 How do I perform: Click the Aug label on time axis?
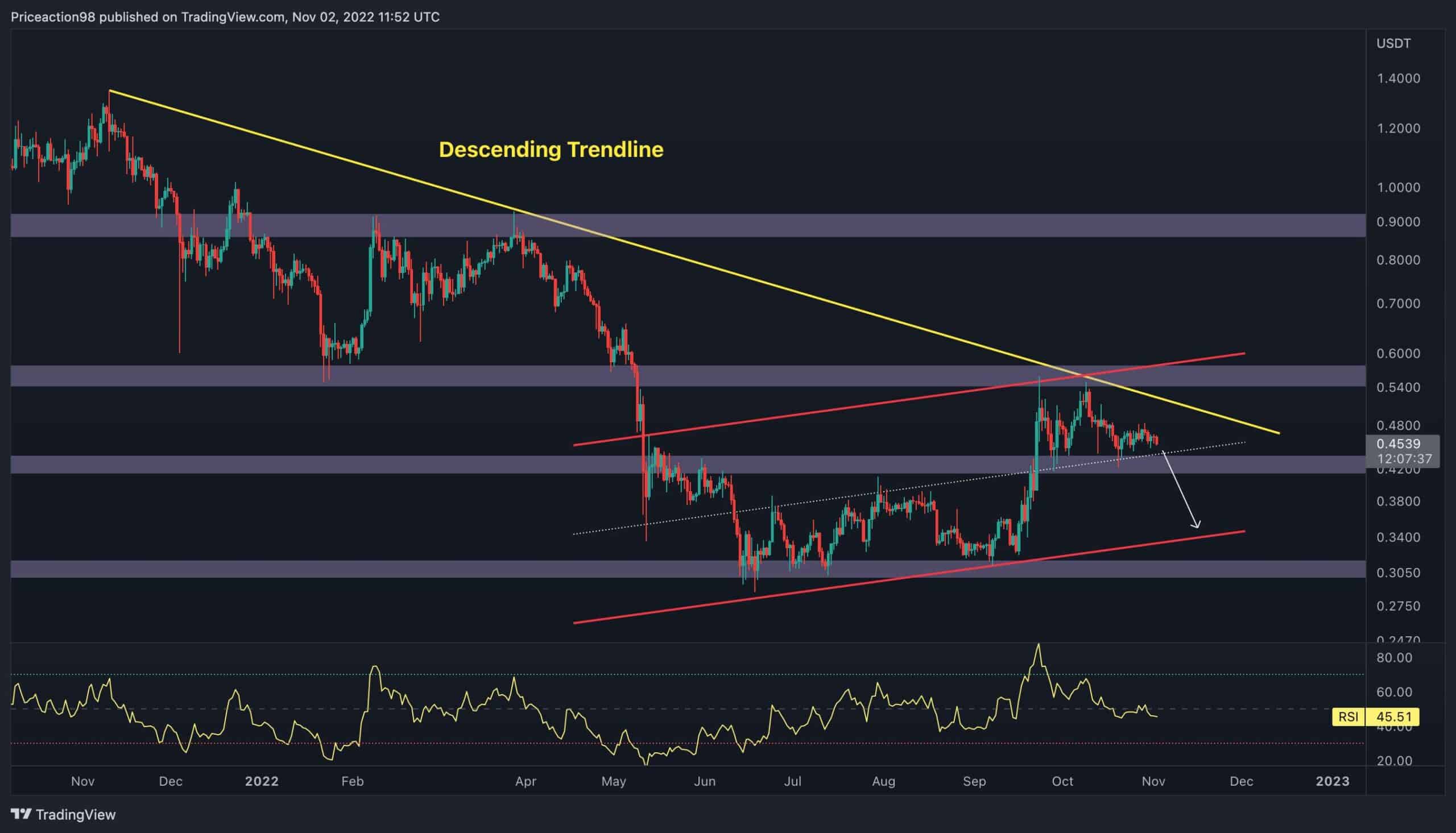click(883, 781)
